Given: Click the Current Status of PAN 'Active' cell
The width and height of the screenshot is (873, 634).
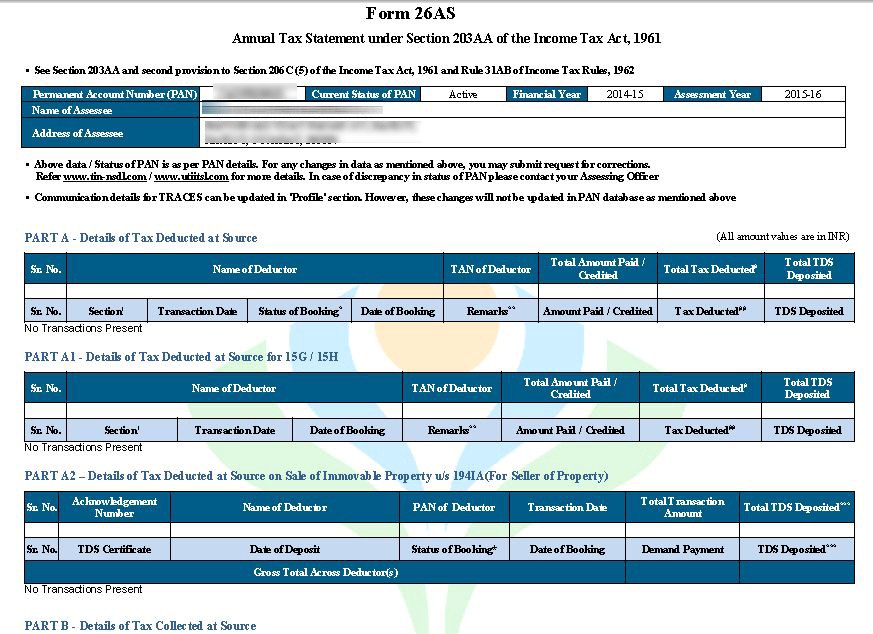Looking at the screenshot, I should point(462,95).
